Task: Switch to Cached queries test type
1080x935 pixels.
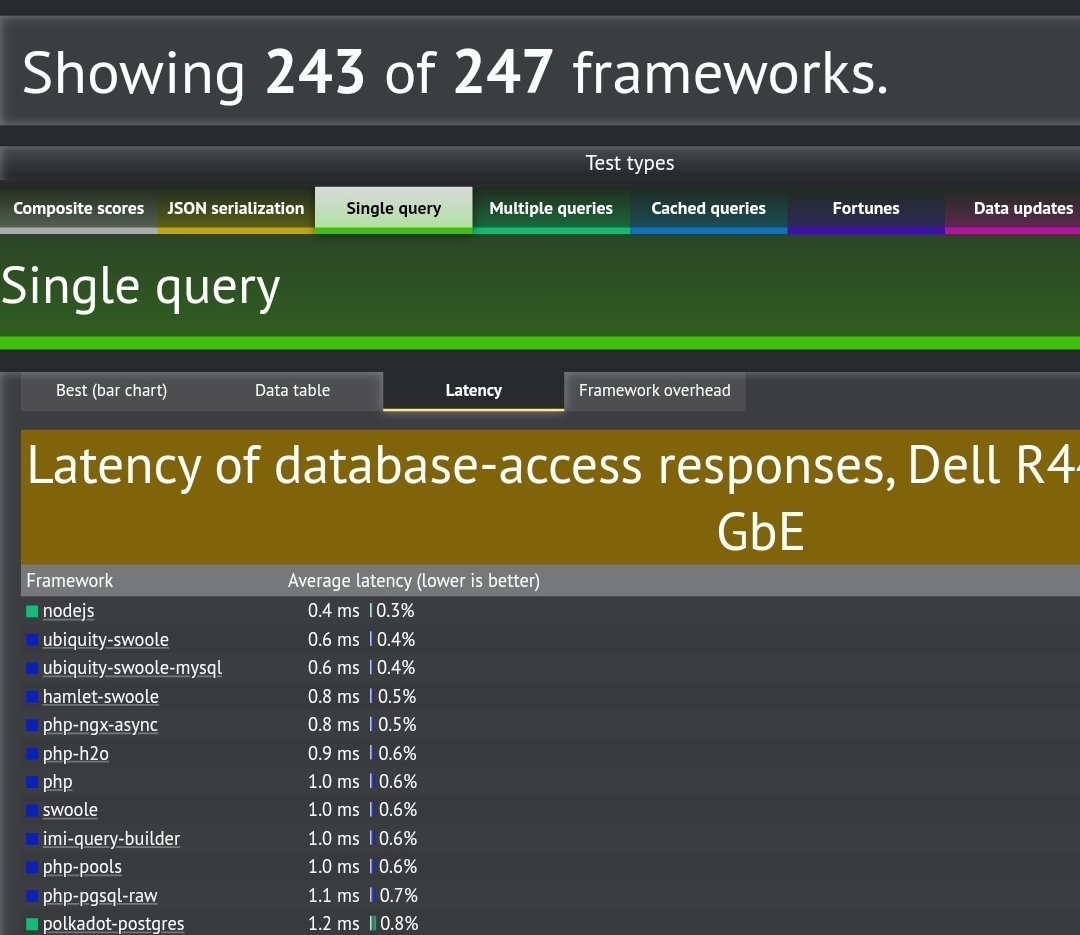Action: (x=708, y=209)
